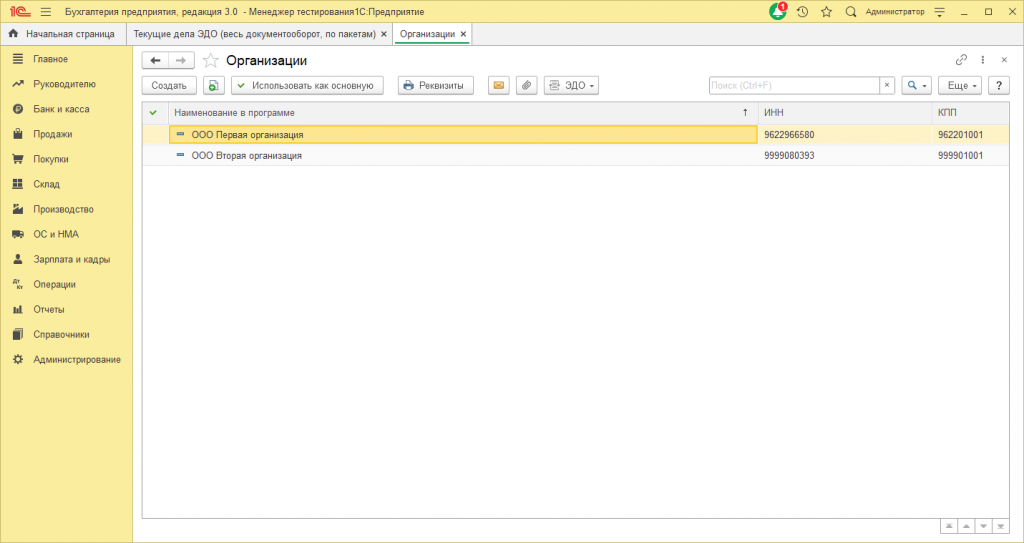Click the КПП column header

[x=970, y=113]
